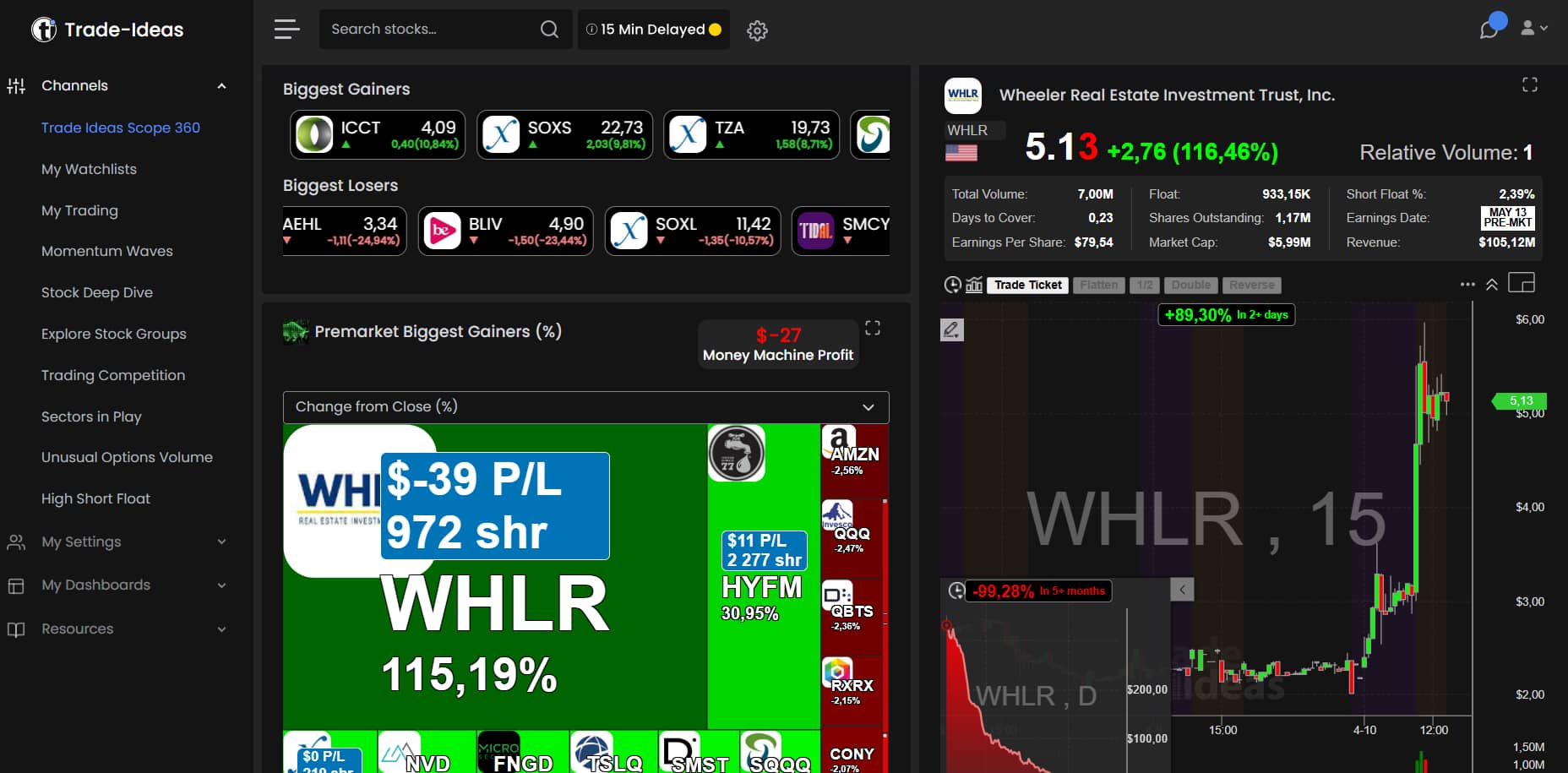The image size is (1568, 773).
Task: Select SOXS gainer card
Action: [564, 134]
